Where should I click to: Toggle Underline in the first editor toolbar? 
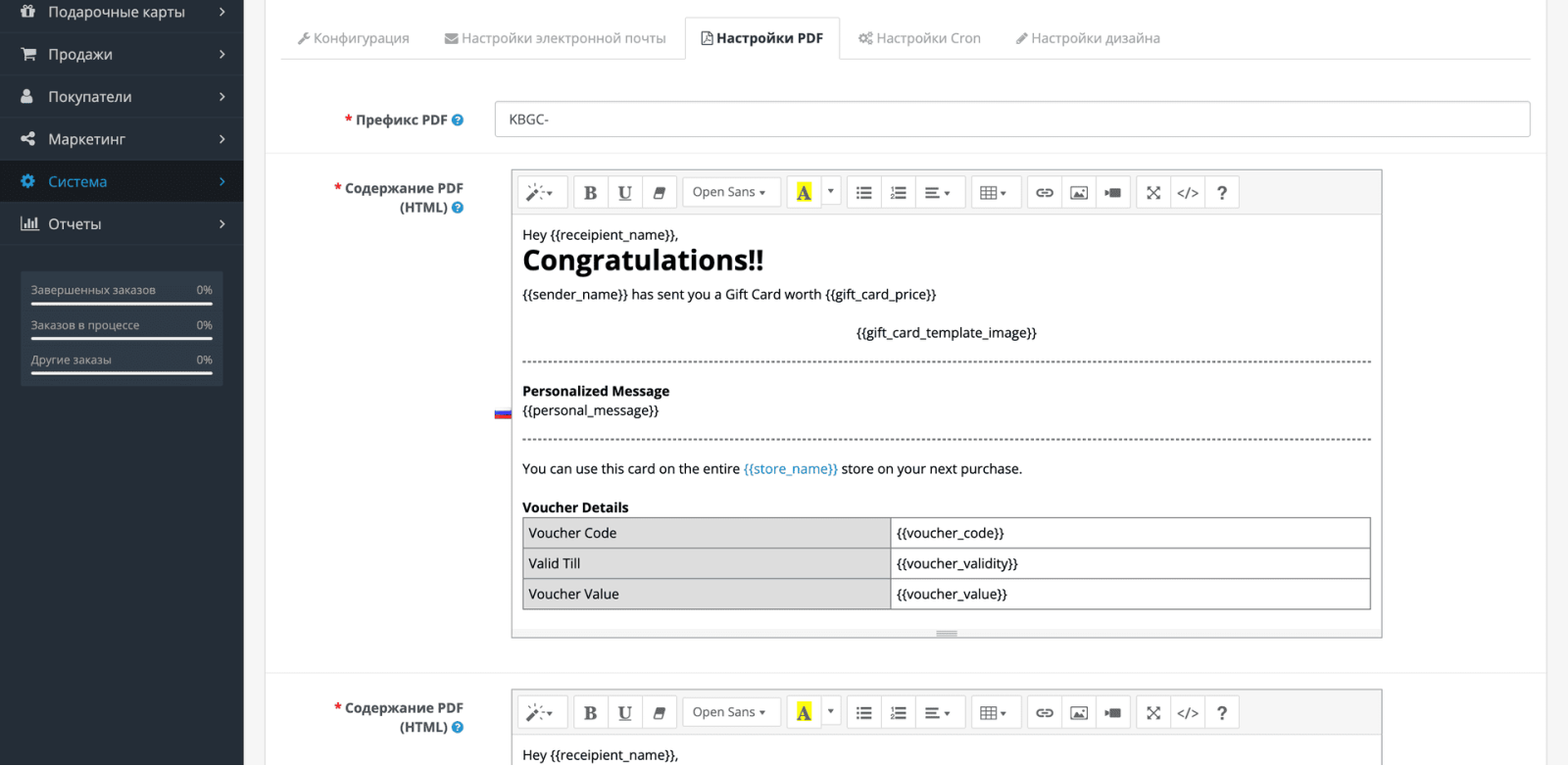click(624, 193)
